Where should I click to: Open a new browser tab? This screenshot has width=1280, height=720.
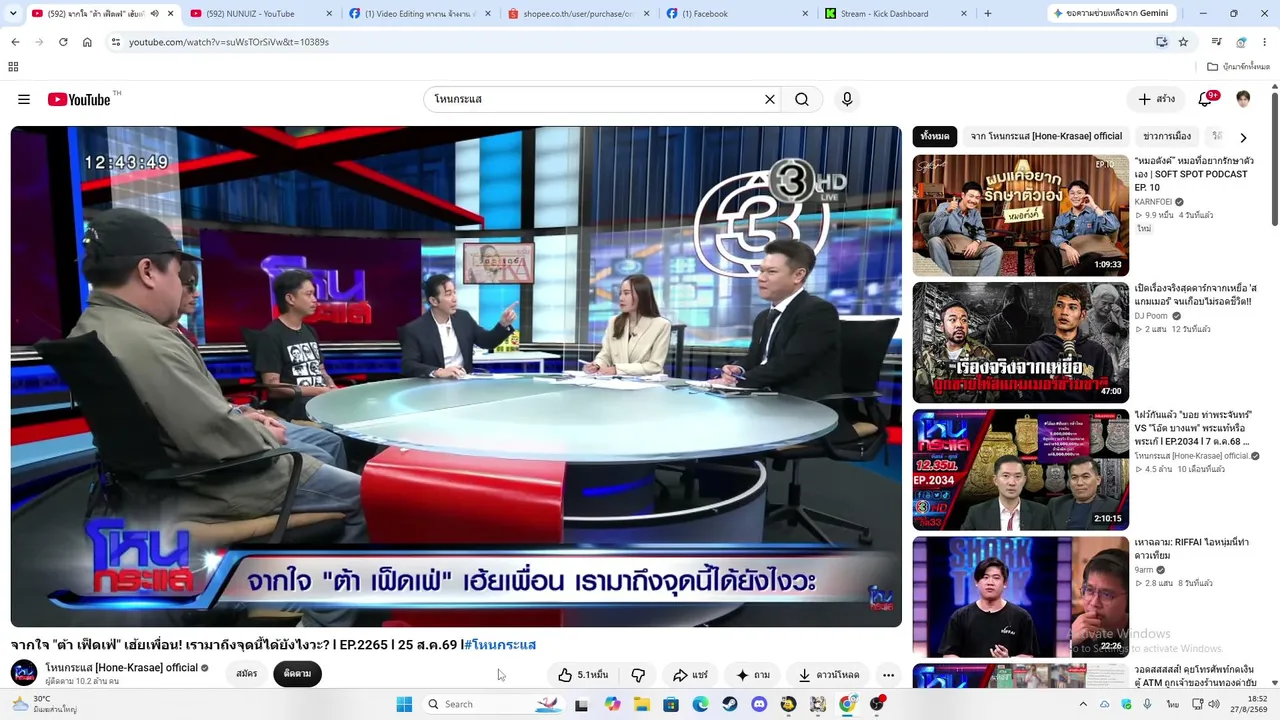[988, 14]
